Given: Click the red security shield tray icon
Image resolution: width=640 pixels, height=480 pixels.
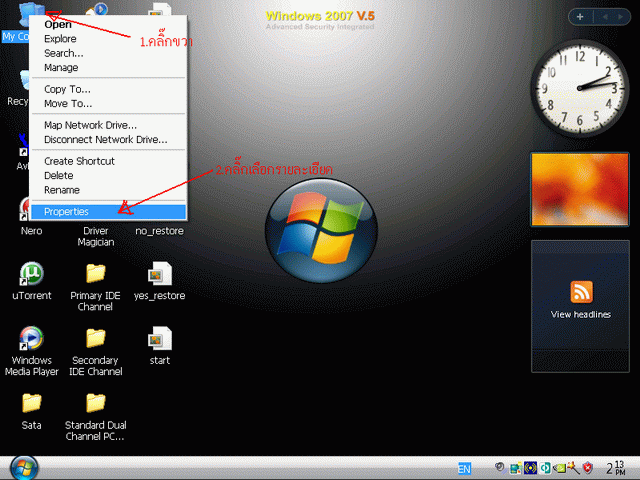Looking at the screenshot, I should [588, 468].
